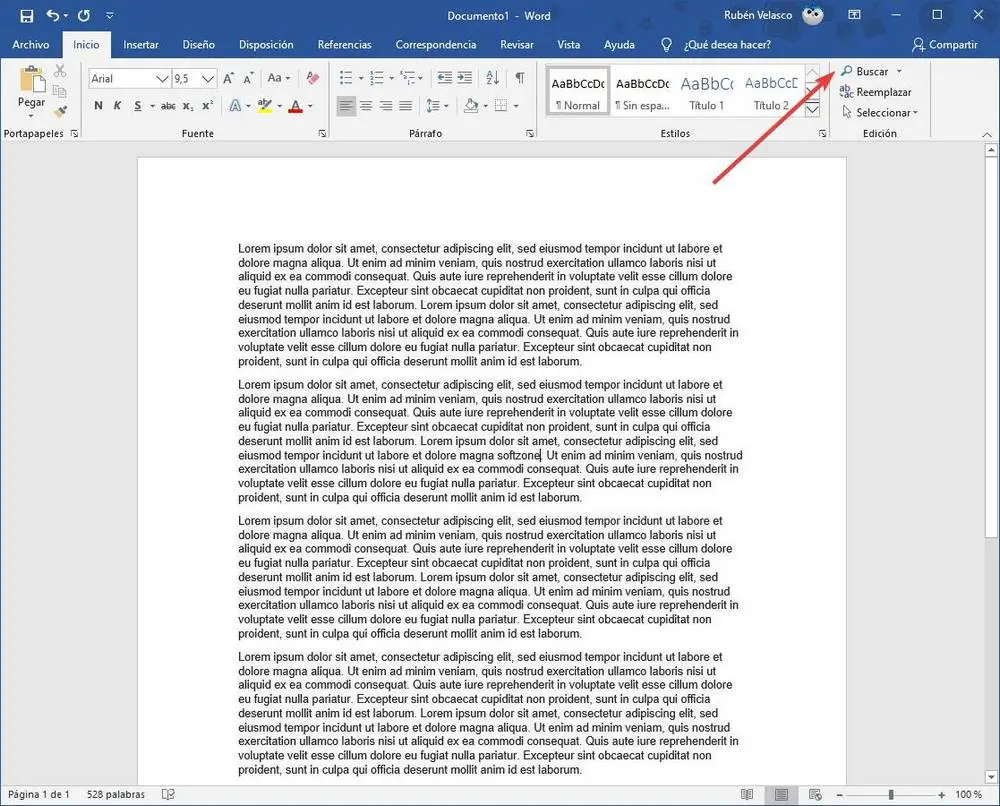Open the Borders dropdown arrow
The width and height of the screenshot is (1000, 806).
(x=516, y=106)
